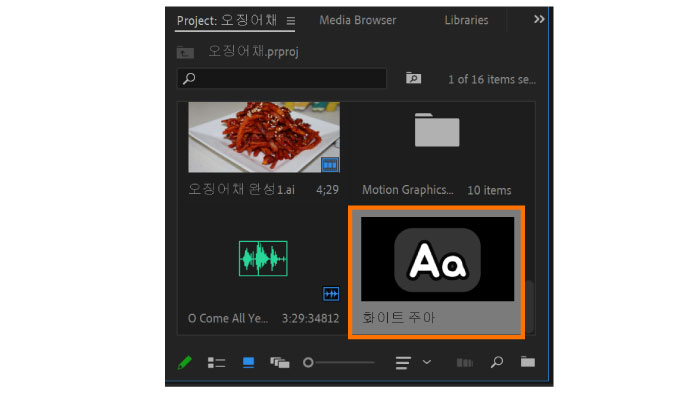The image size is (700, 394).
Task: Click the Automate to Sequence icon
Action: click(465, 362)
